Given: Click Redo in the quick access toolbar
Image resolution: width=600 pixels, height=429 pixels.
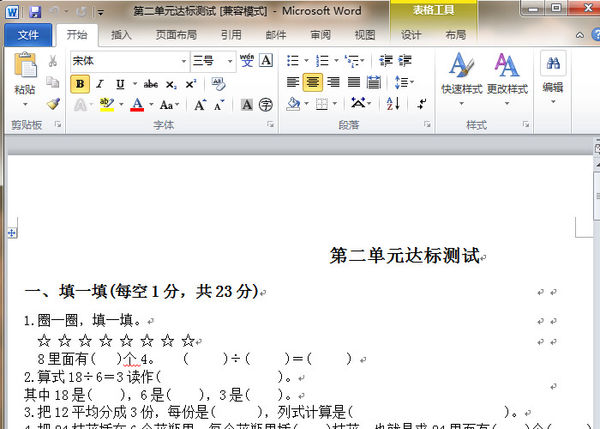Looking at the screenshot, I should 81,12.
